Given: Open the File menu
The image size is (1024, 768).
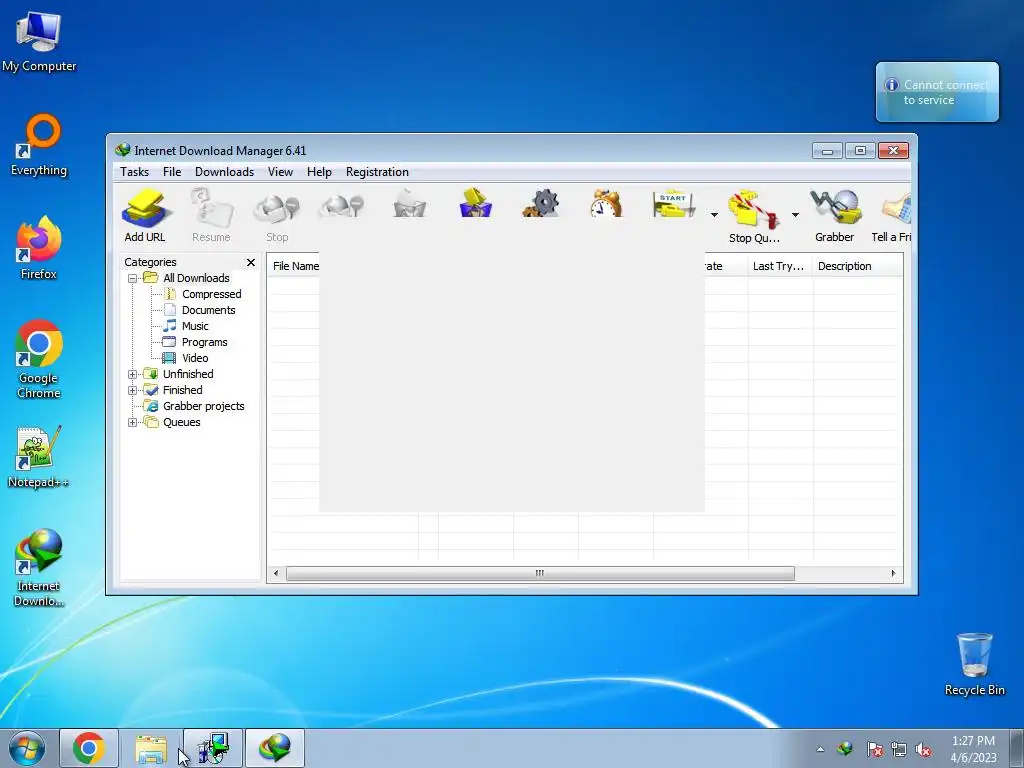Looking at the screenshot, I should point(172,172).
